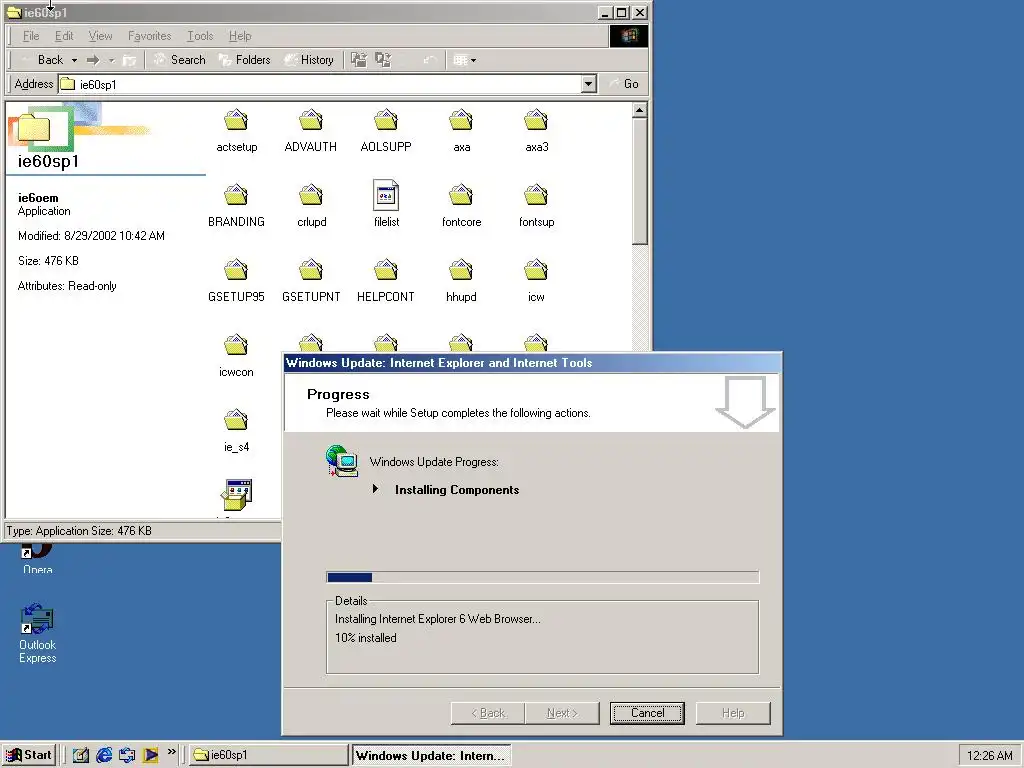
Task: Click Show Desktop icon in Quick Launch
Action: click(x=80, y=755)
